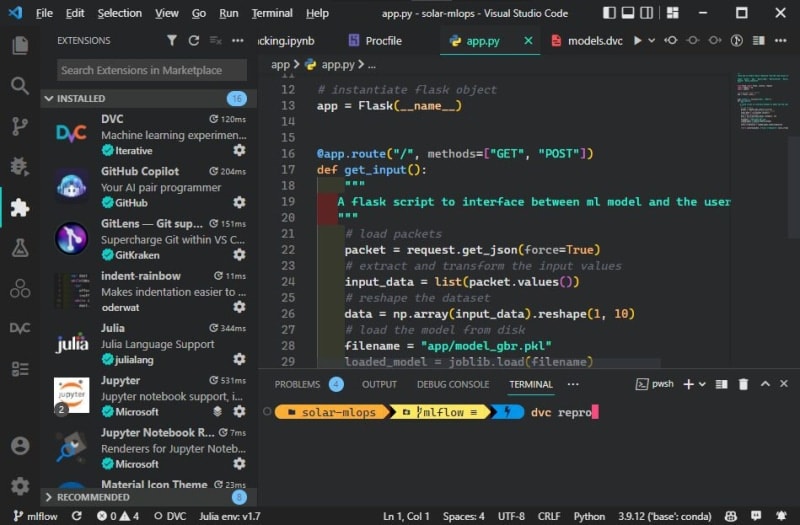
Task: Maximize the terminal panel with caret
Action: click(764, 384)
